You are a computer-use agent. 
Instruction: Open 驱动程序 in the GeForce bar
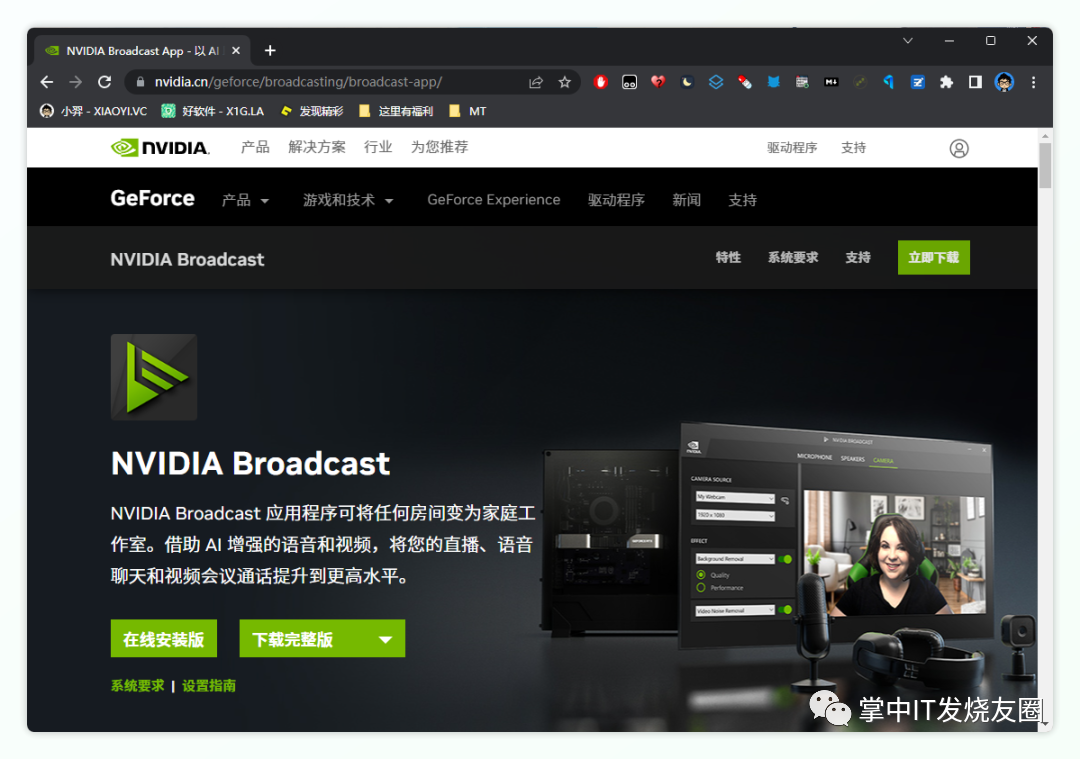[616, 200]
